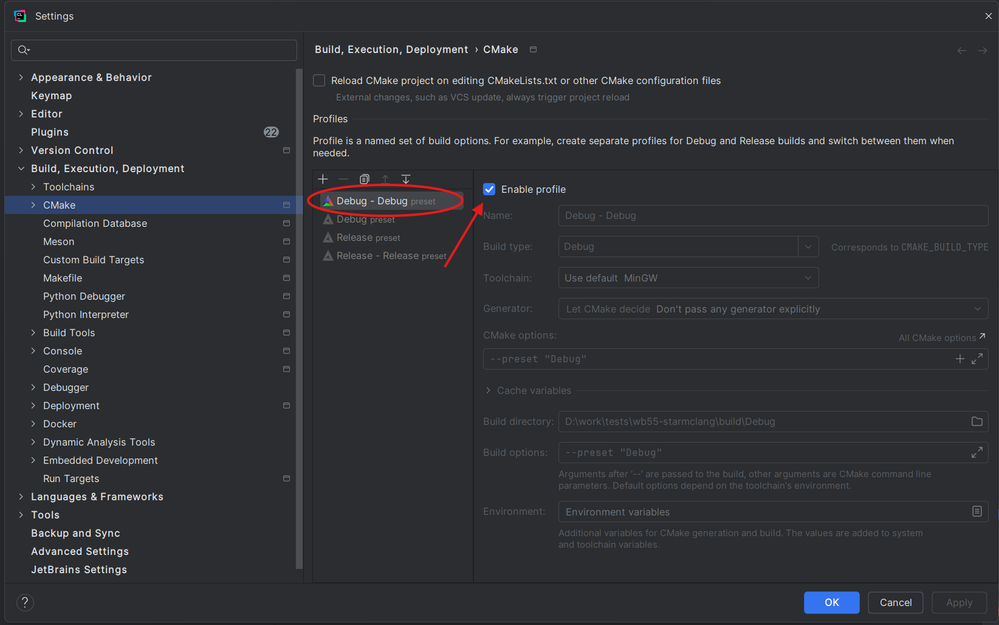Open the All CMake options link

click(941, 338)
